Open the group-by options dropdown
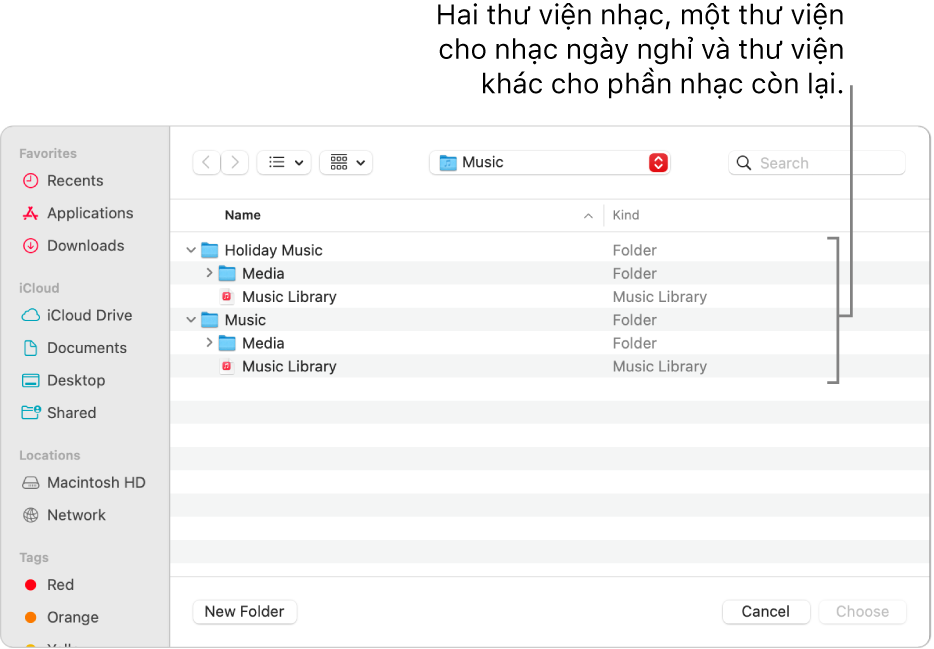Viewport: 934px width, 649px height. [346, 163]
